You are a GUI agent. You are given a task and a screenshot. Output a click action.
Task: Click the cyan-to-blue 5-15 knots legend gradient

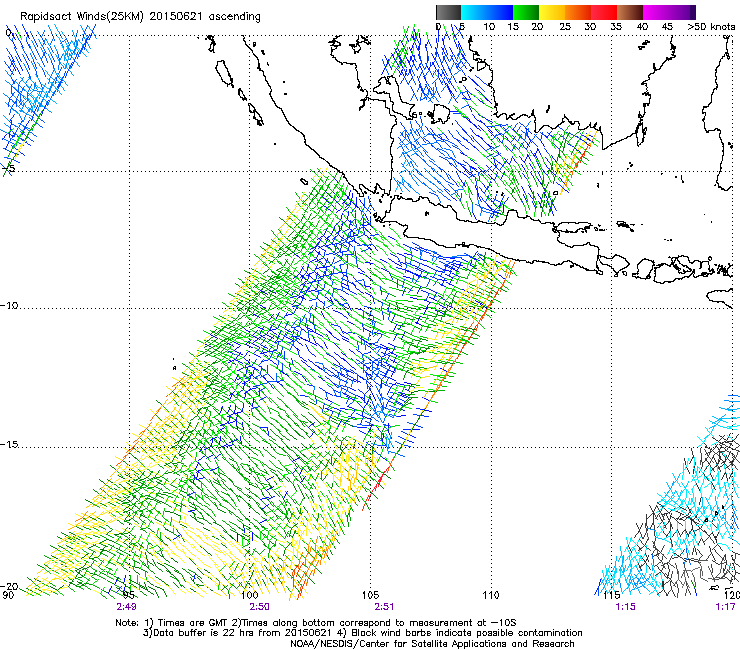[487, 12]
